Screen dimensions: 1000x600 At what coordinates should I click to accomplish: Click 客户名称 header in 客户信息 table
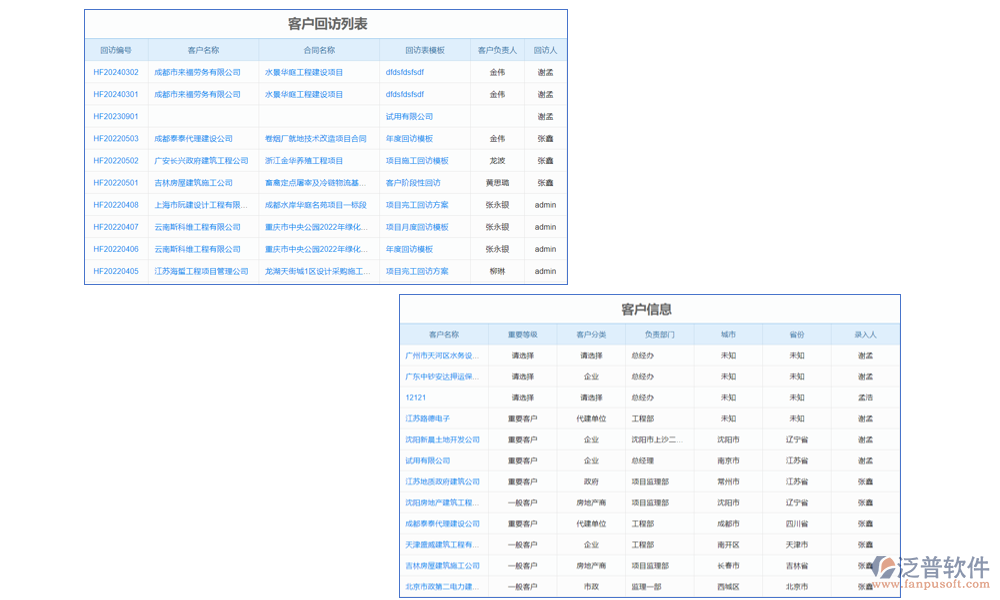click(x=440, y=334)
